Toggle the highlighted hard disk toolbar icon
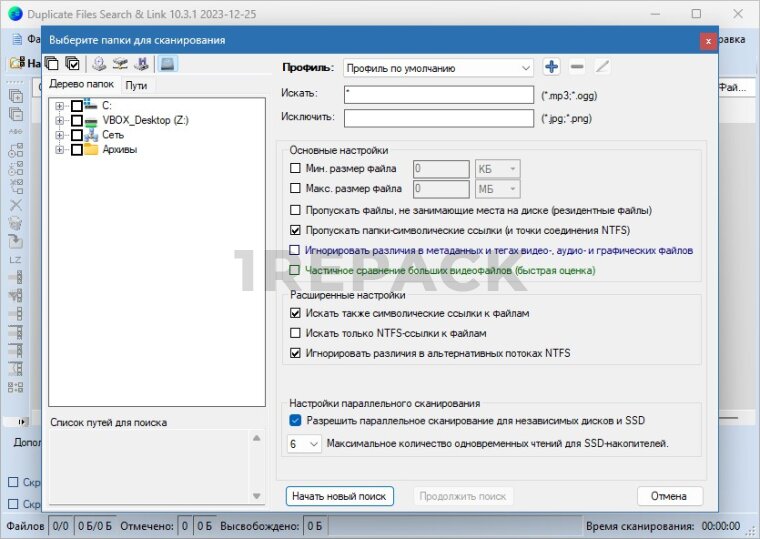 tap(167, 64)
